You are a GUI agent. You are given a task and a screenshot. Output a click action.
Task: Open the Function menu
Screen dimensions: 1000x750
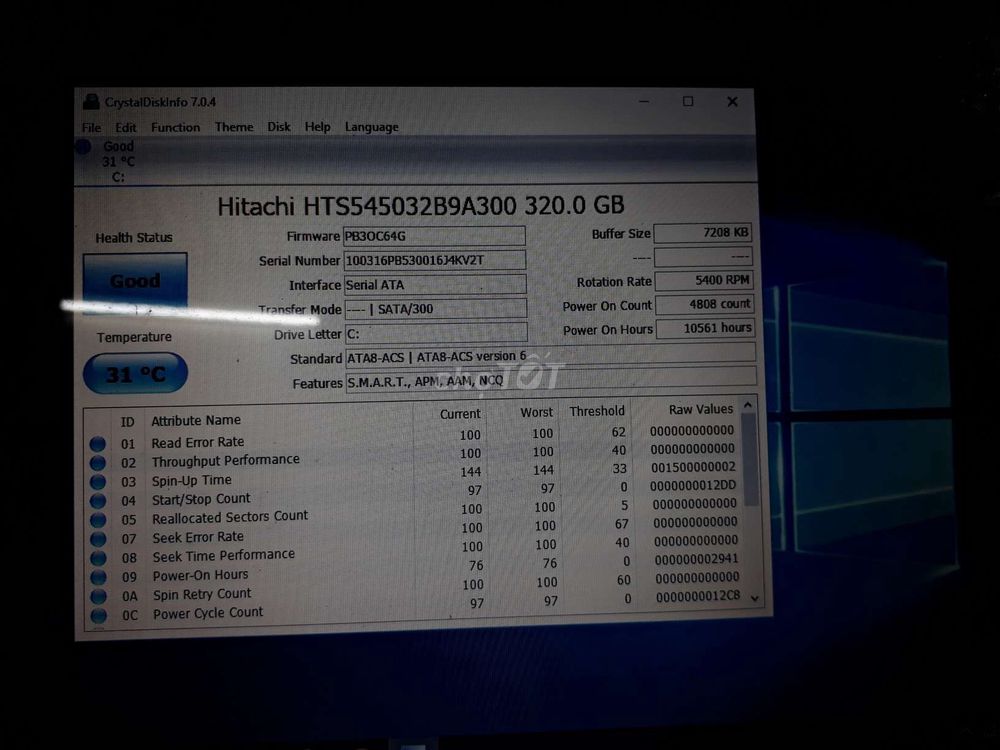pos(175,128)
